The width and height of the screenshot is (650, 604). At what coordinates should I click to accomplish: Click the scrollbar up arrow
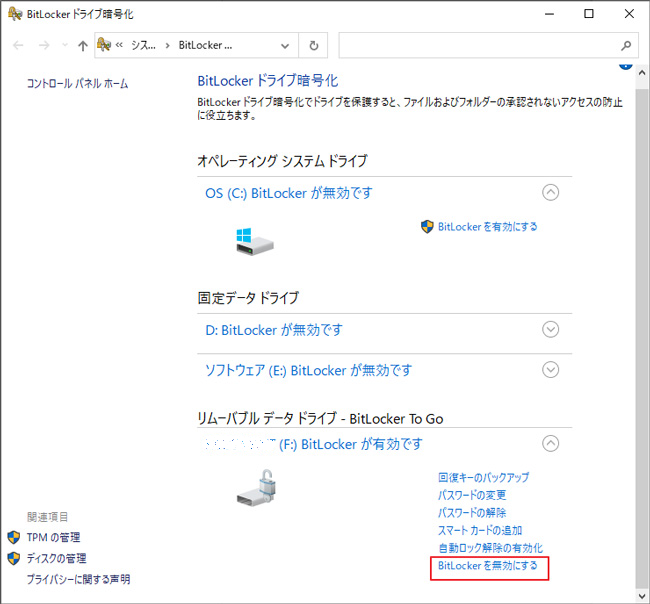coord(642,72)
